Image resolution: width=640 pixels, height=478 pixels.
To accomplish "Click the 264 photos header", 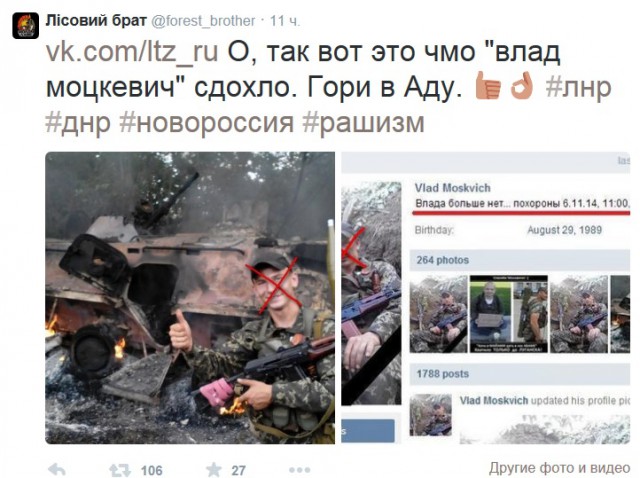I will tap(442, 260).
